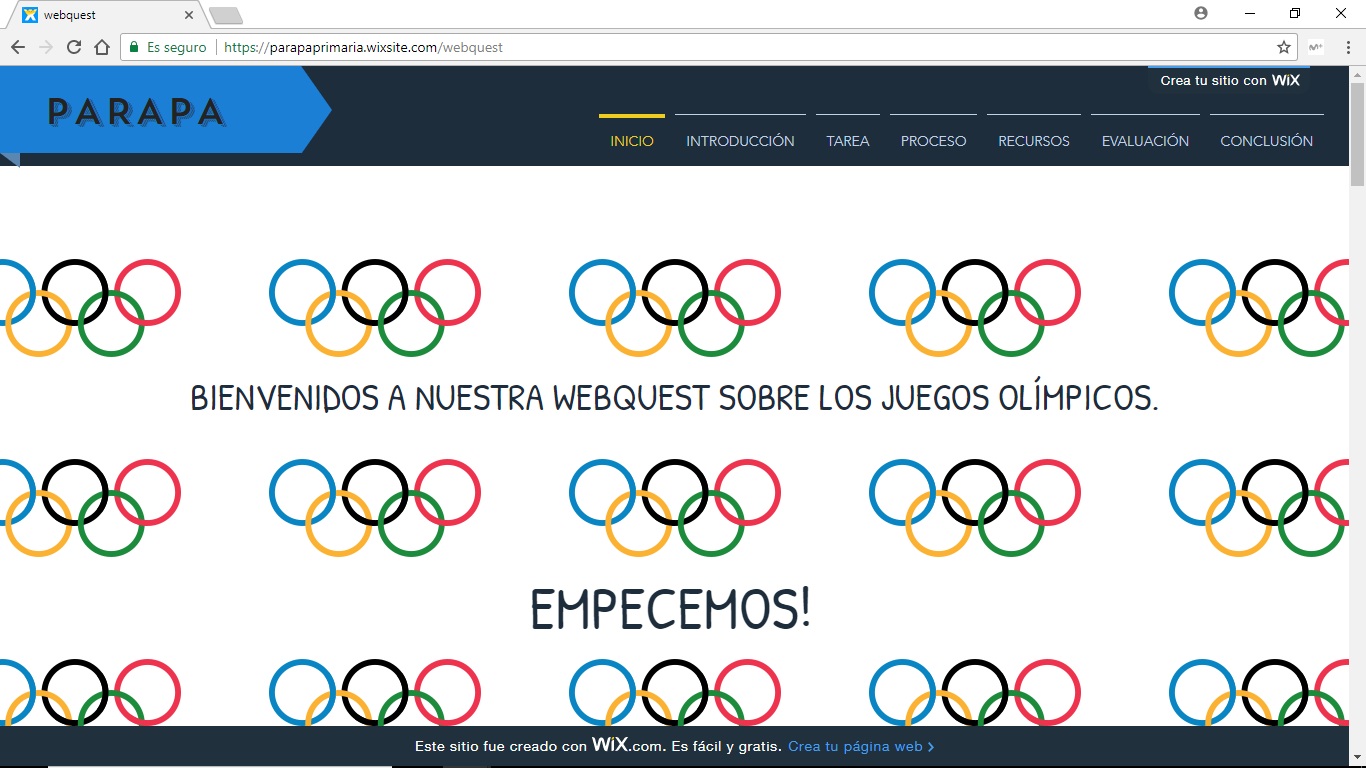Open the Chrome three-dot menu

[x=1347, y=47]
